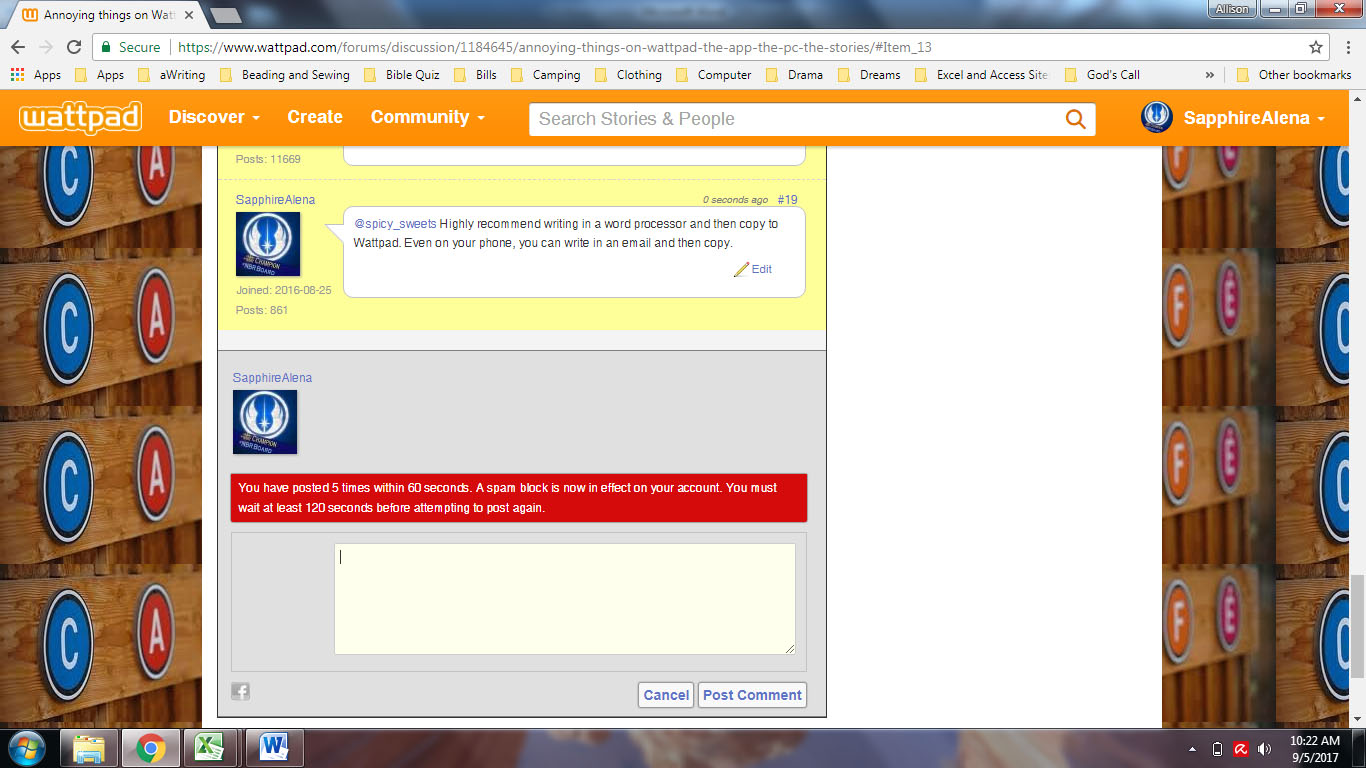Open File Explorer from the taskbar

click(90, 748)
